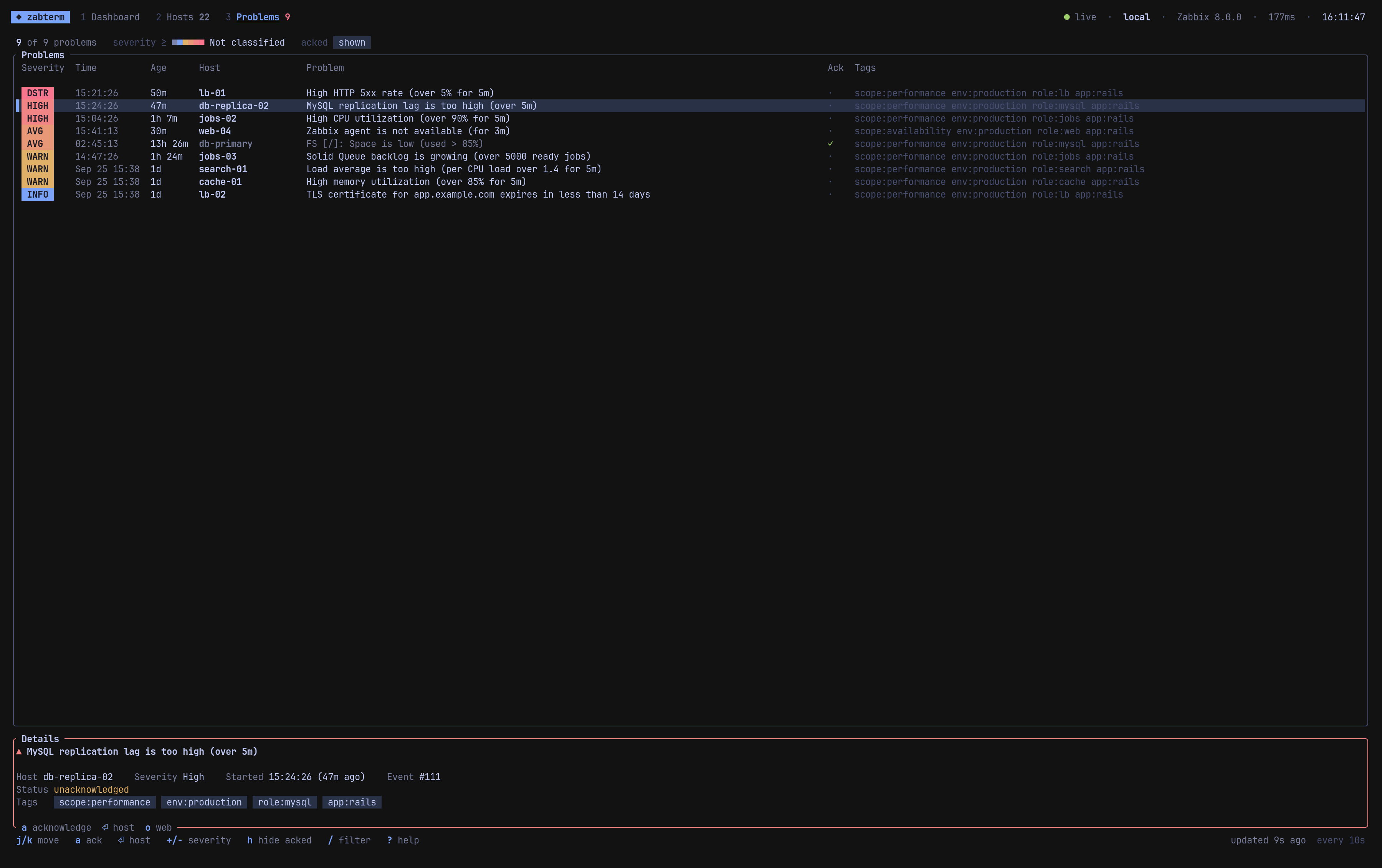Click 'h hide acked' in bottom bar
The height and width of the screenshot is (868, 1382).
click(x=279, y=840)
